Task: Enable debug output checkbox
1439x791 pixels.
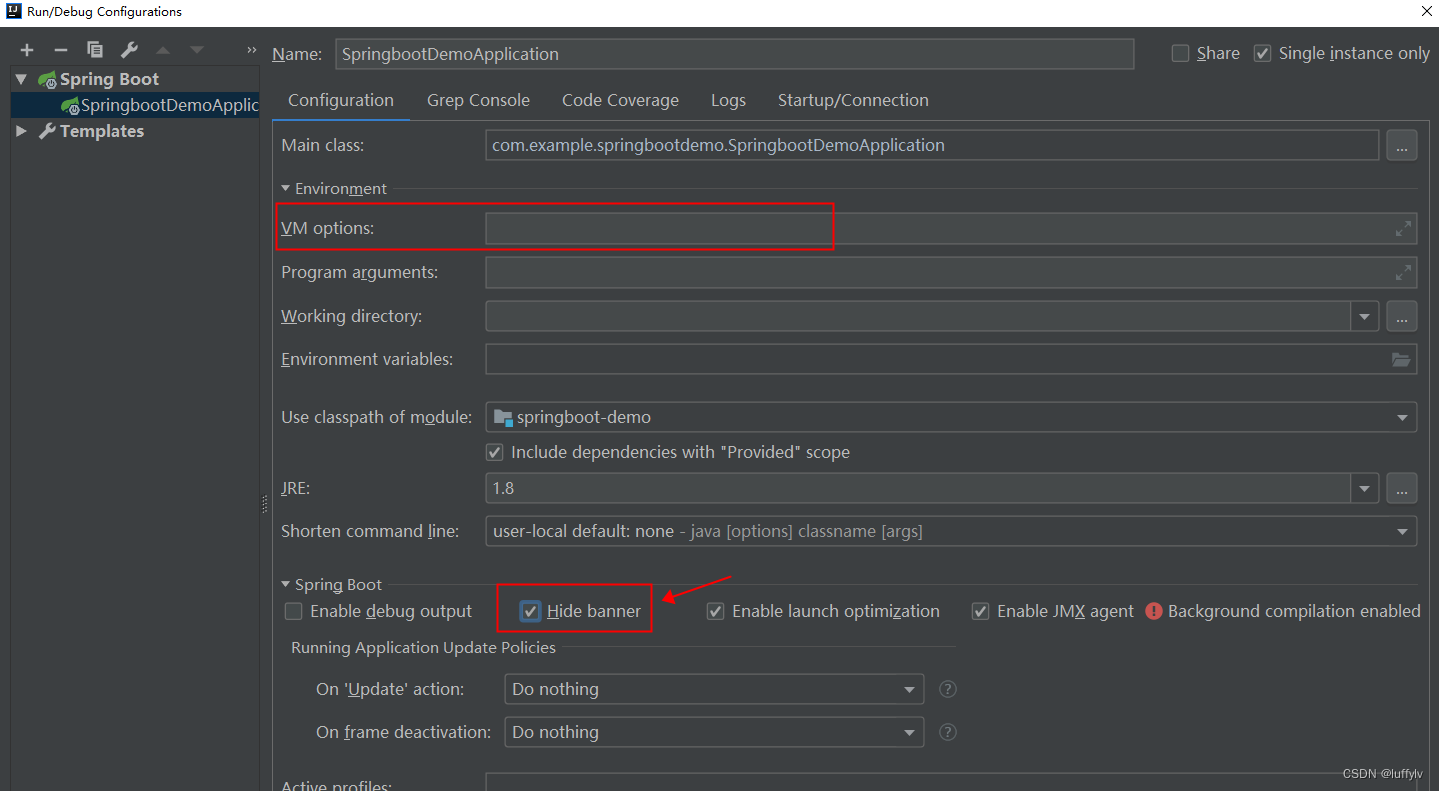Action: click(293, 611)
